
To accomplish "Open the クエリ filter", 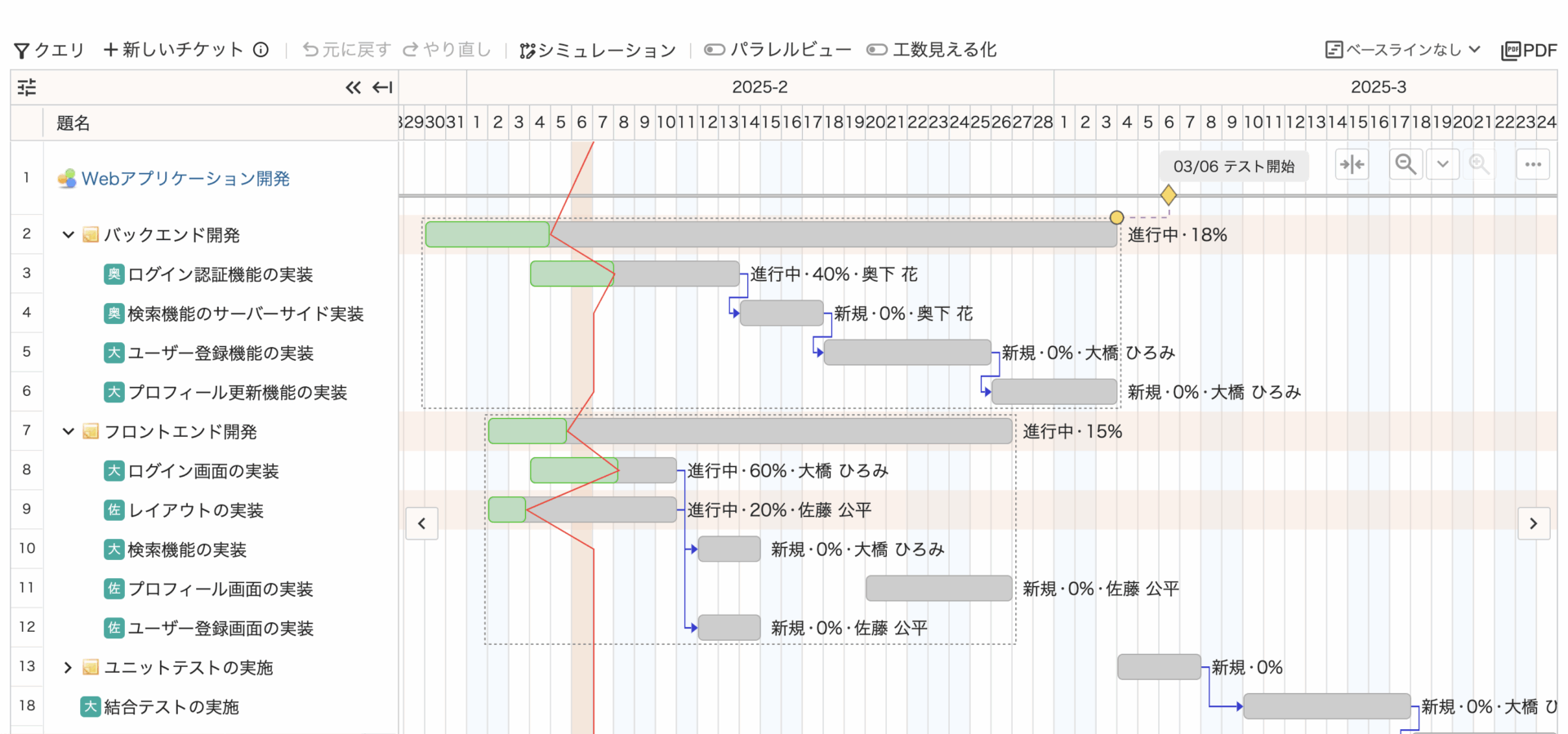I will tap(50, 50).
